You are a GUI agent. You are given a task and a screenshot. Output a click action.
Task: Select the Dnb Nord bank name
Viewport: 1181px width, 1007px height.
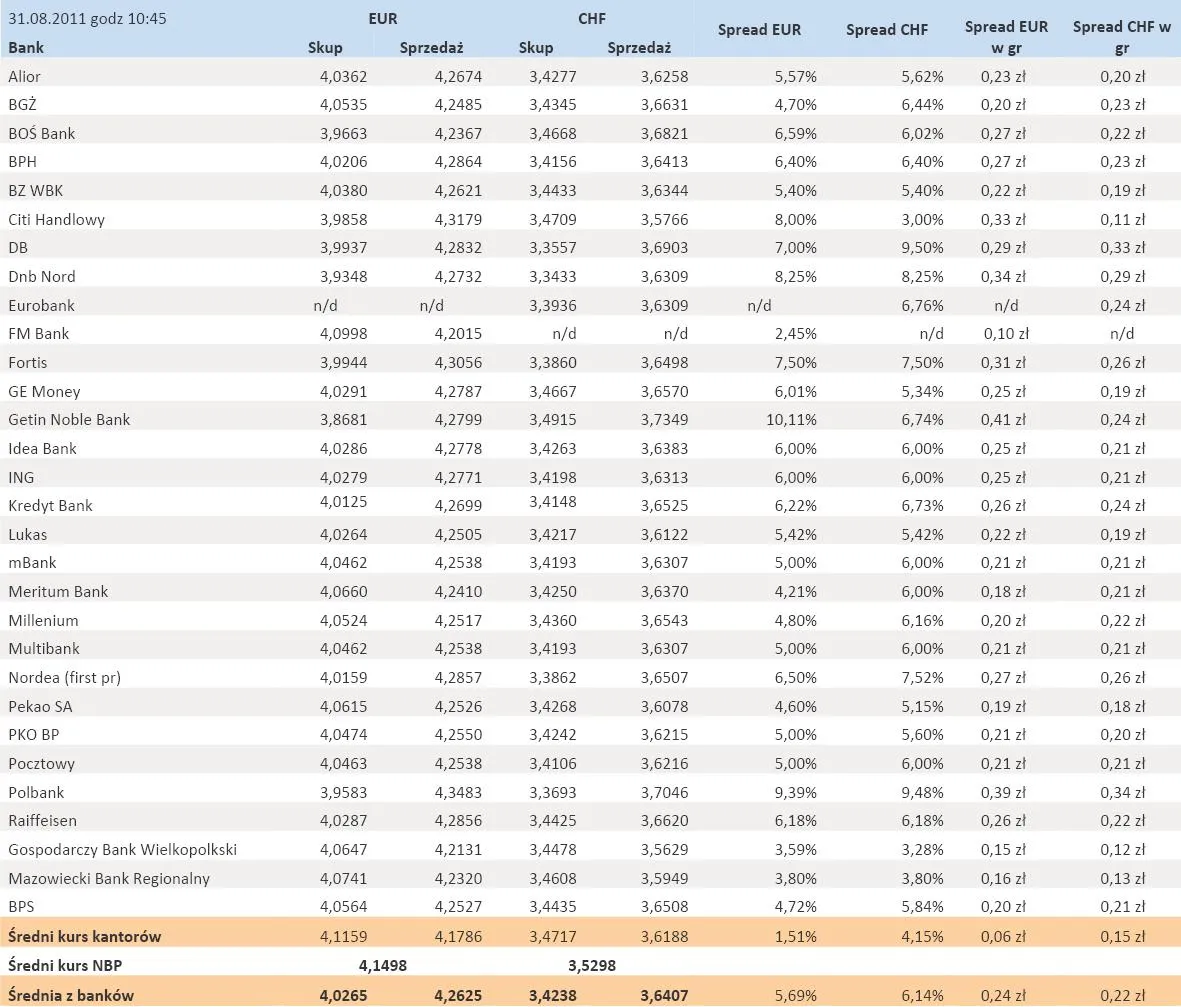click(x=41, y=276)
